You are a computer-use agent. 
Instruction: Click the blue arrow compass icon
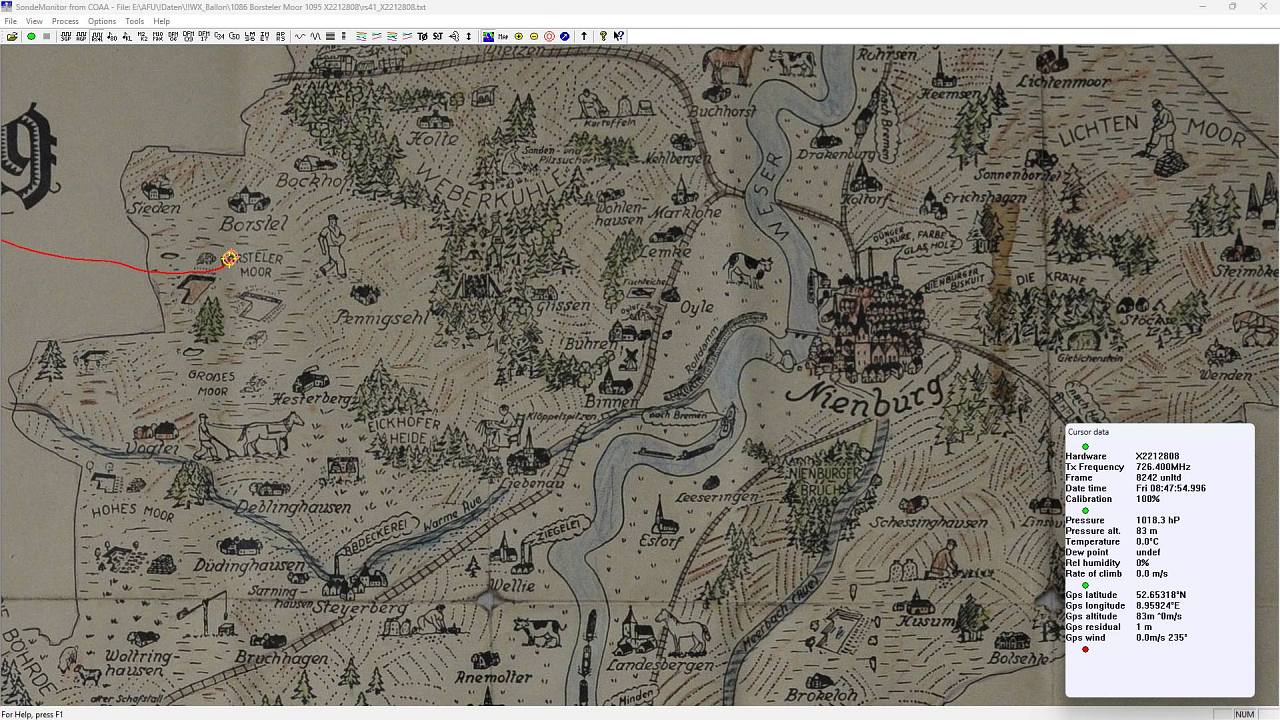coord(565,36)
